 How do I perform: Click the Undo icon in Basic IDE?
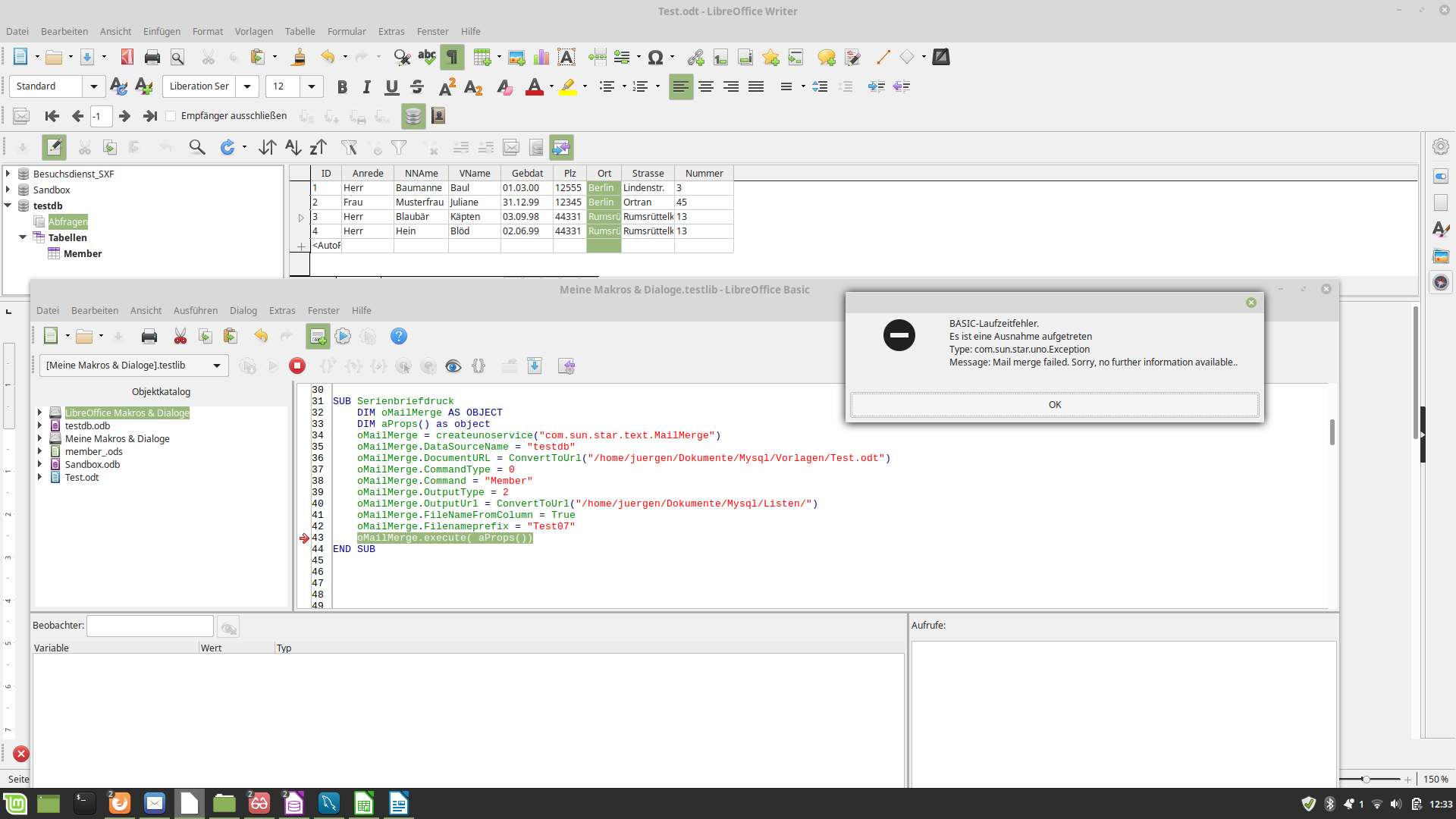click(x=261, y=336)
